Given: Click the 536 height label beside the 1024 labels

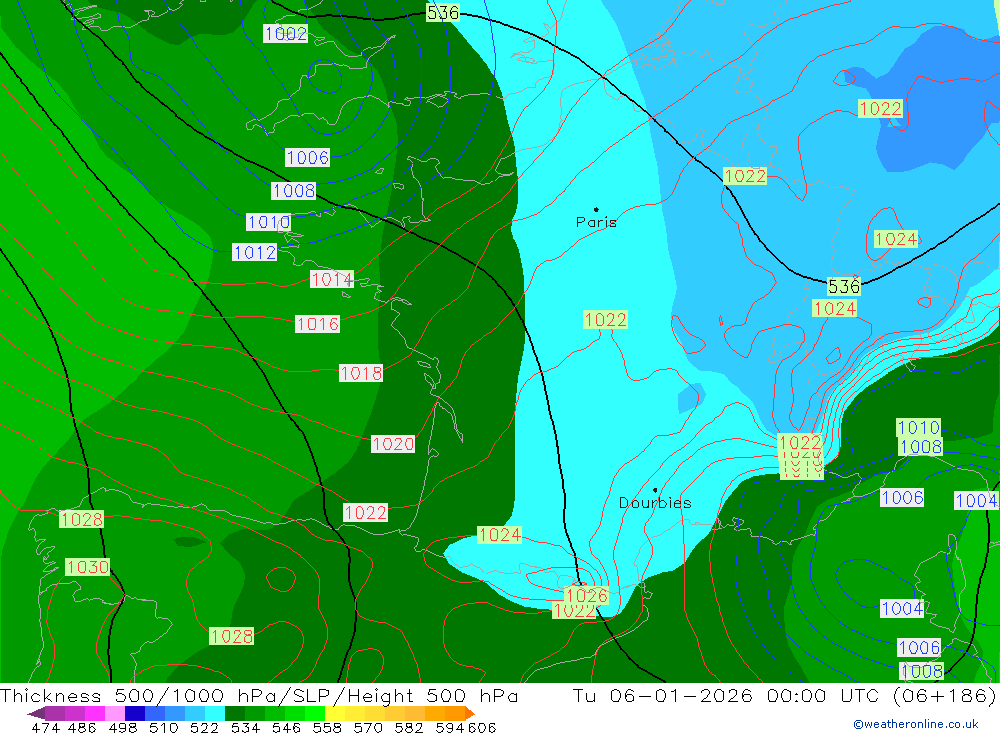Looking at the screenshot, I should (844, 286).
